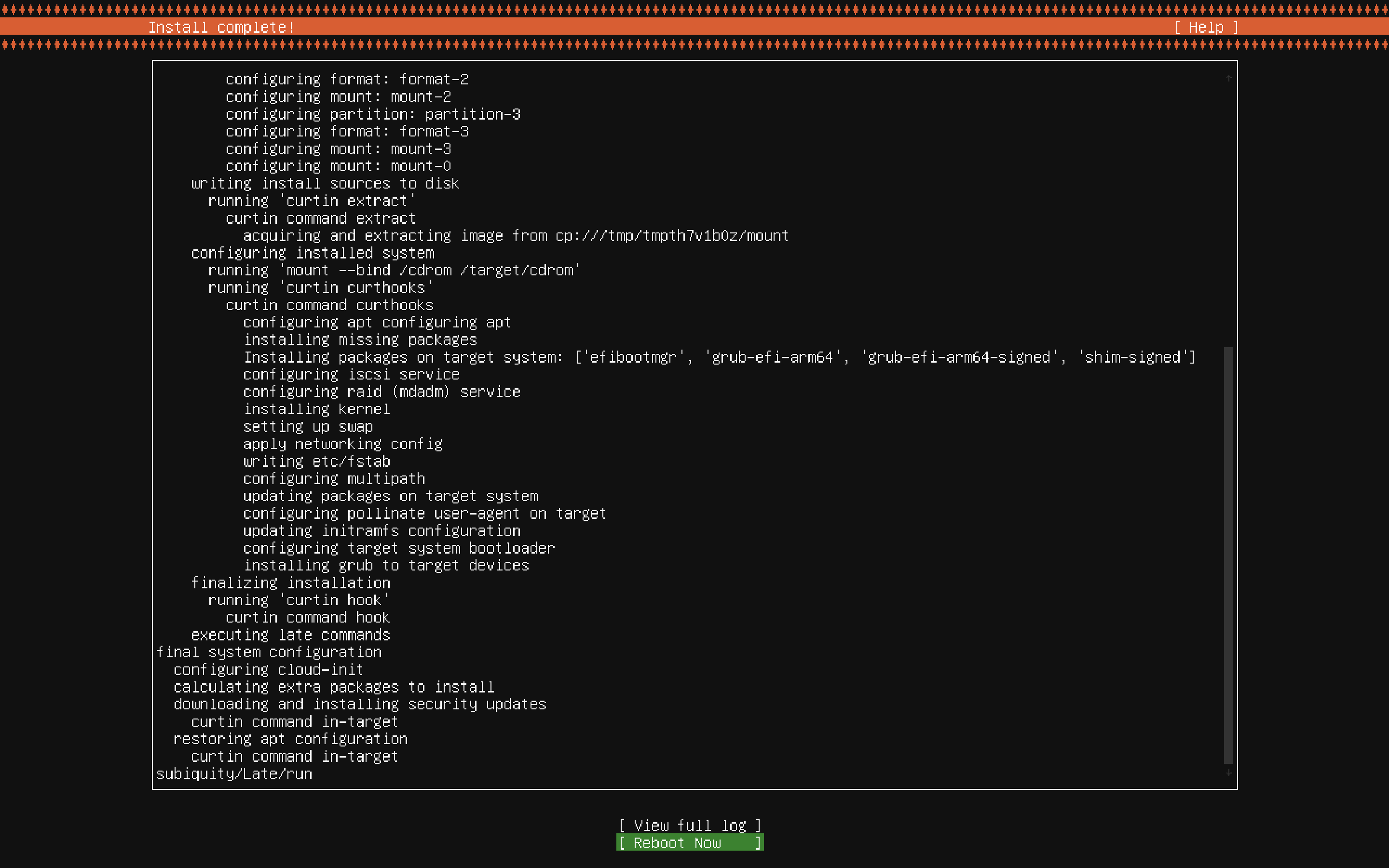Click the 'configuring cloud-init' log entry
The image size is (1389, 868).
(x=269, y=669)
